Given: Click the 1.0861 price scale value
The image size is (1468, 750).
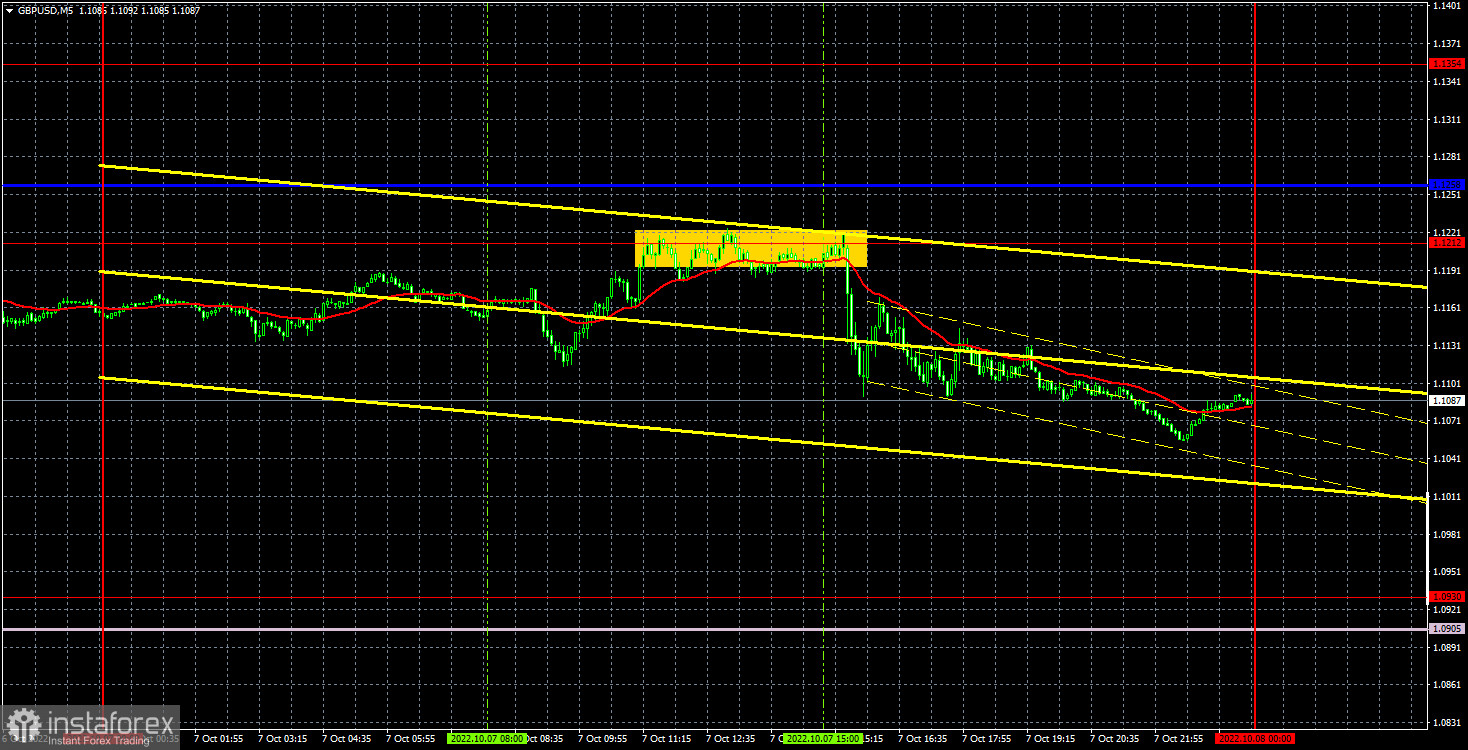Looking at the screenshot, I should pos(1447,685).
